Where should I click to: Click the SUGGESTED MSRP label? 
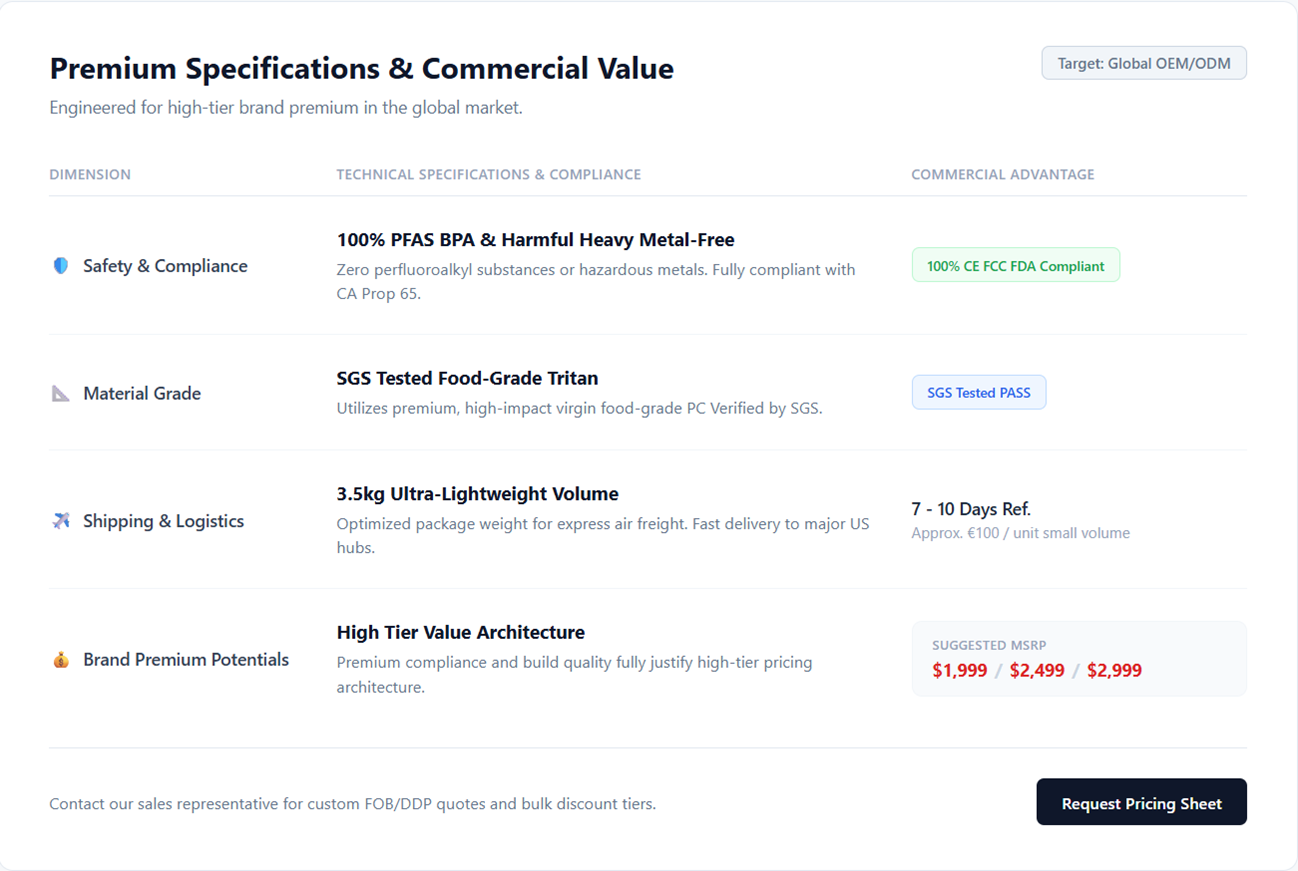[x=989, y=646]
